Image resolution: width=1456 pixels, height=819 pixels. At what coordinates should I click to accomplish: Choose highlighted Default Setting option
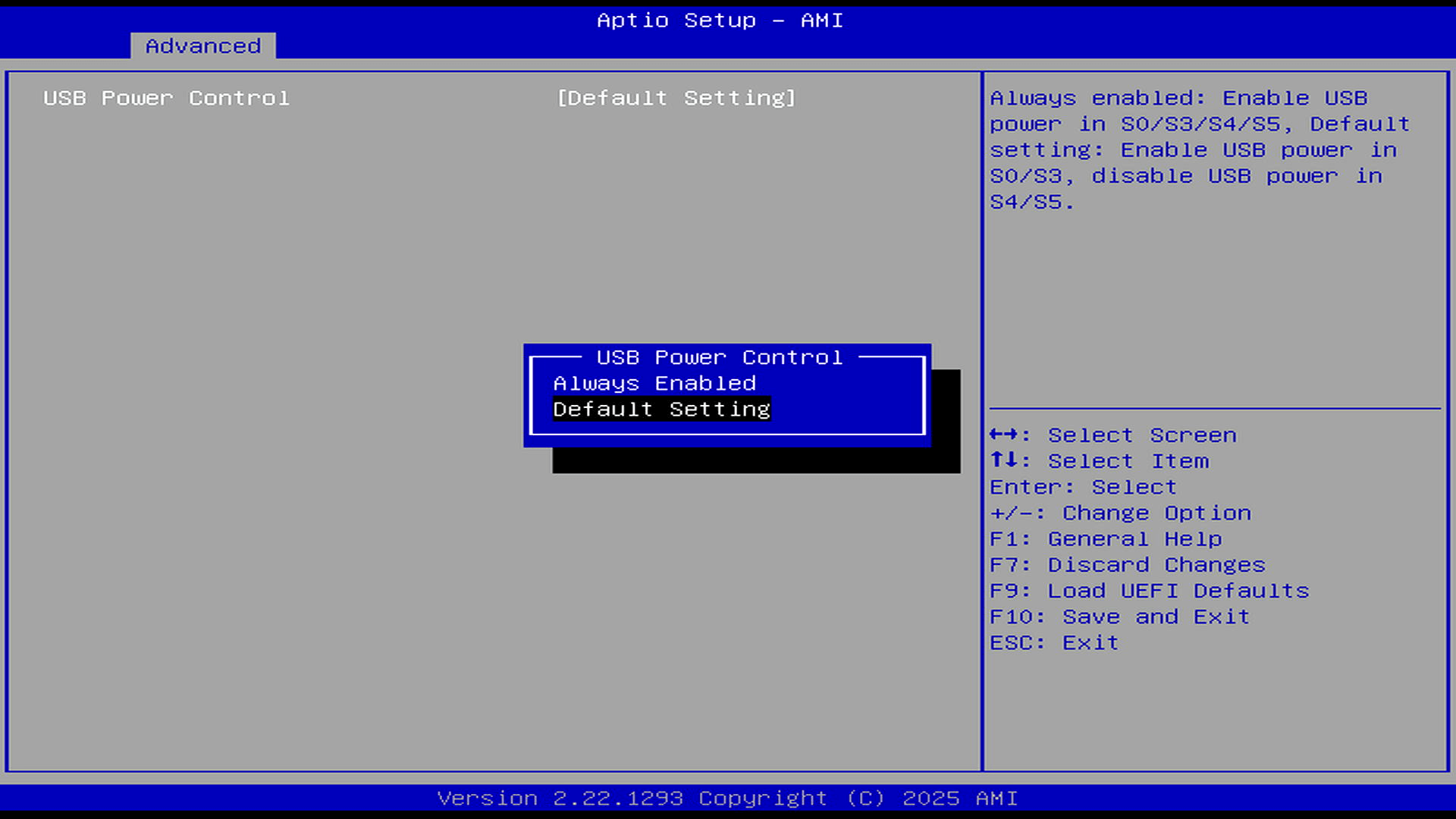[661, 409]
